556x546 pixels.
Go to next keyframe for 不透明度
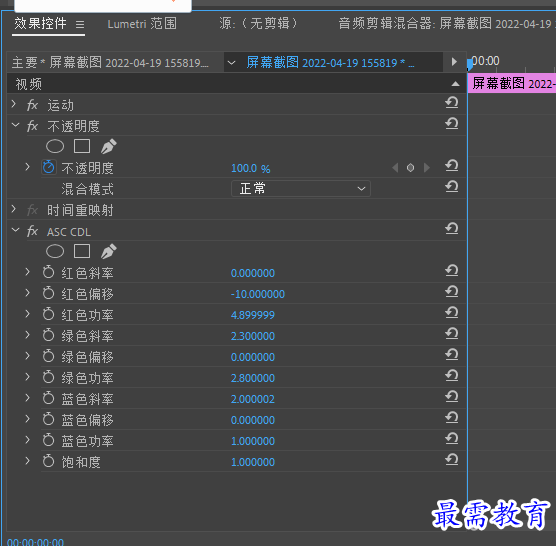tap(427, 167)
